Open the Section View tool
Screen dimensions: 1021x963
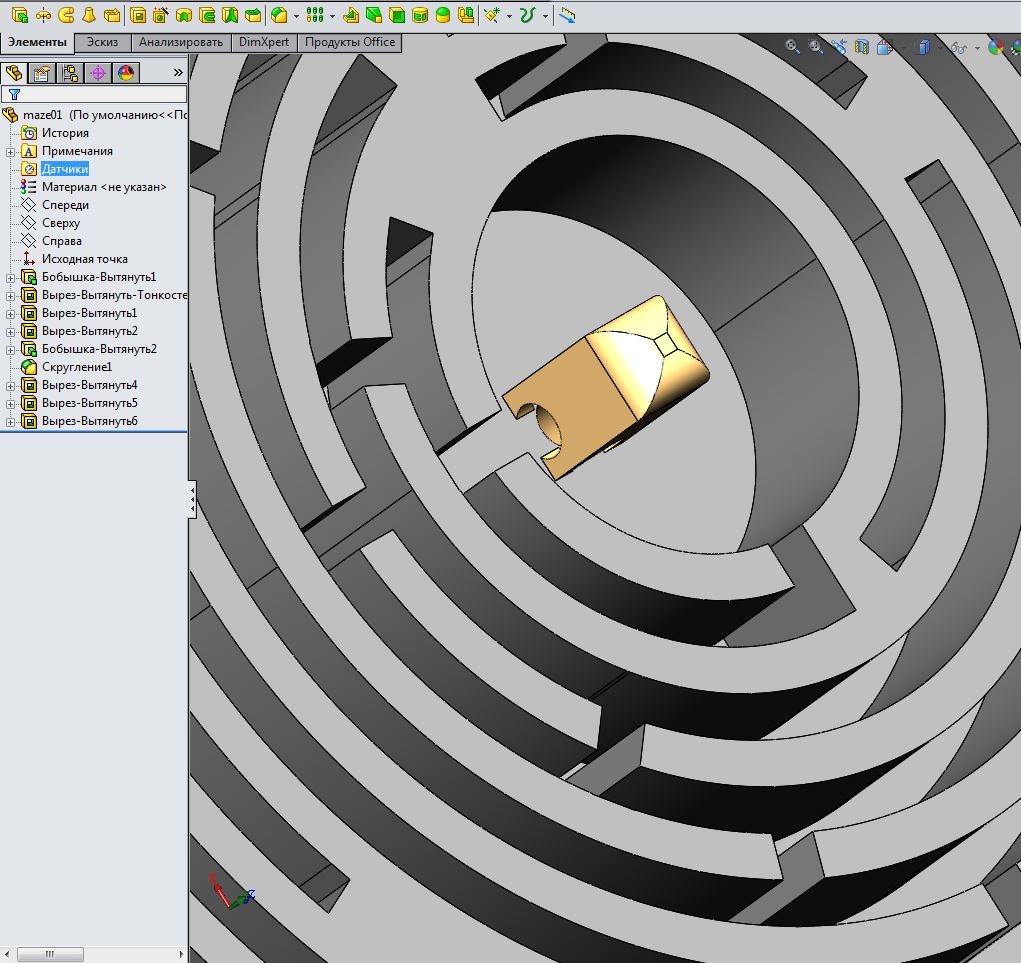point(861,47)
